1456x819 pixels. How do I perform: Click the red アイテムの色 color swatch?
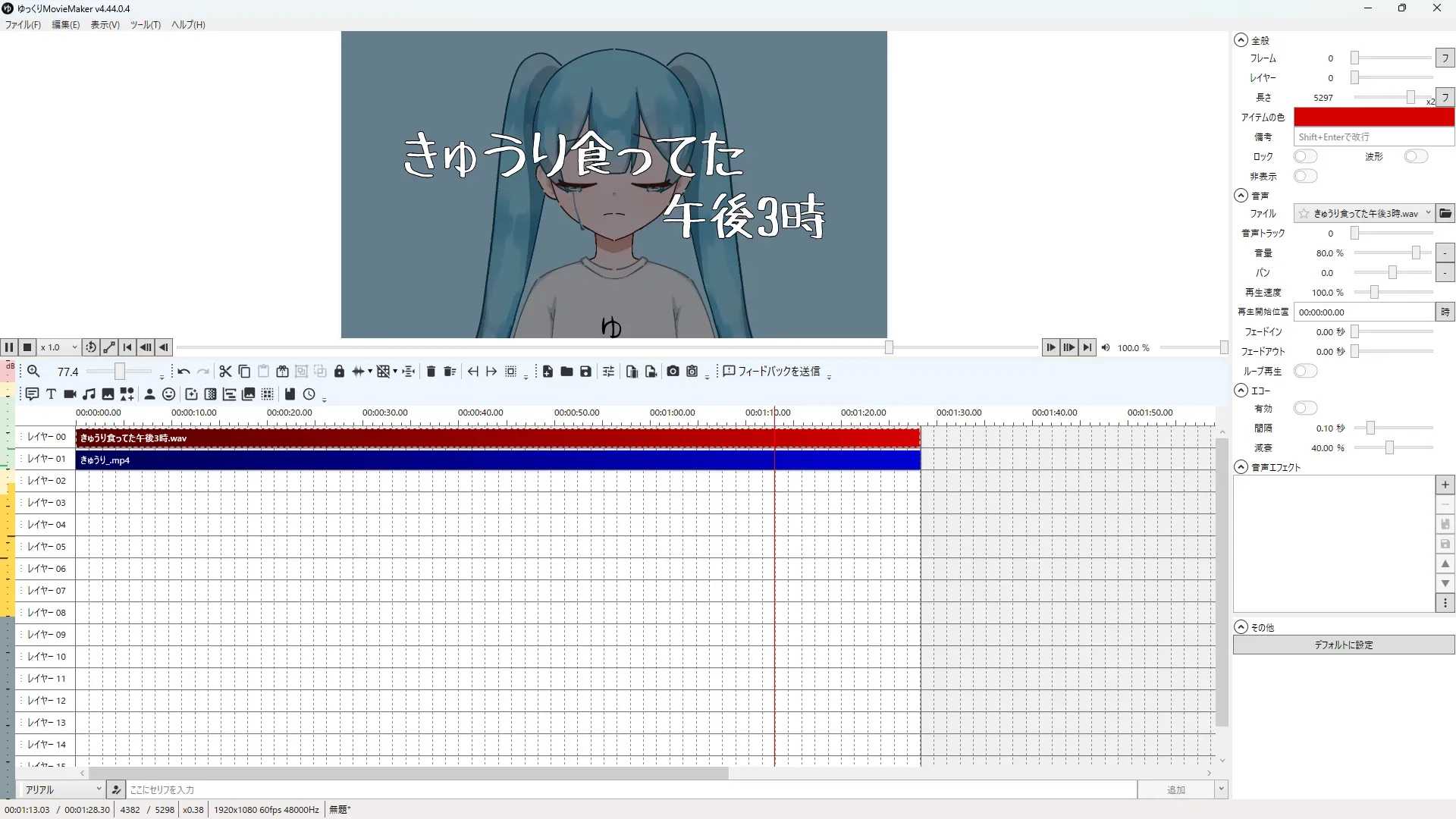coord(1373,118)
